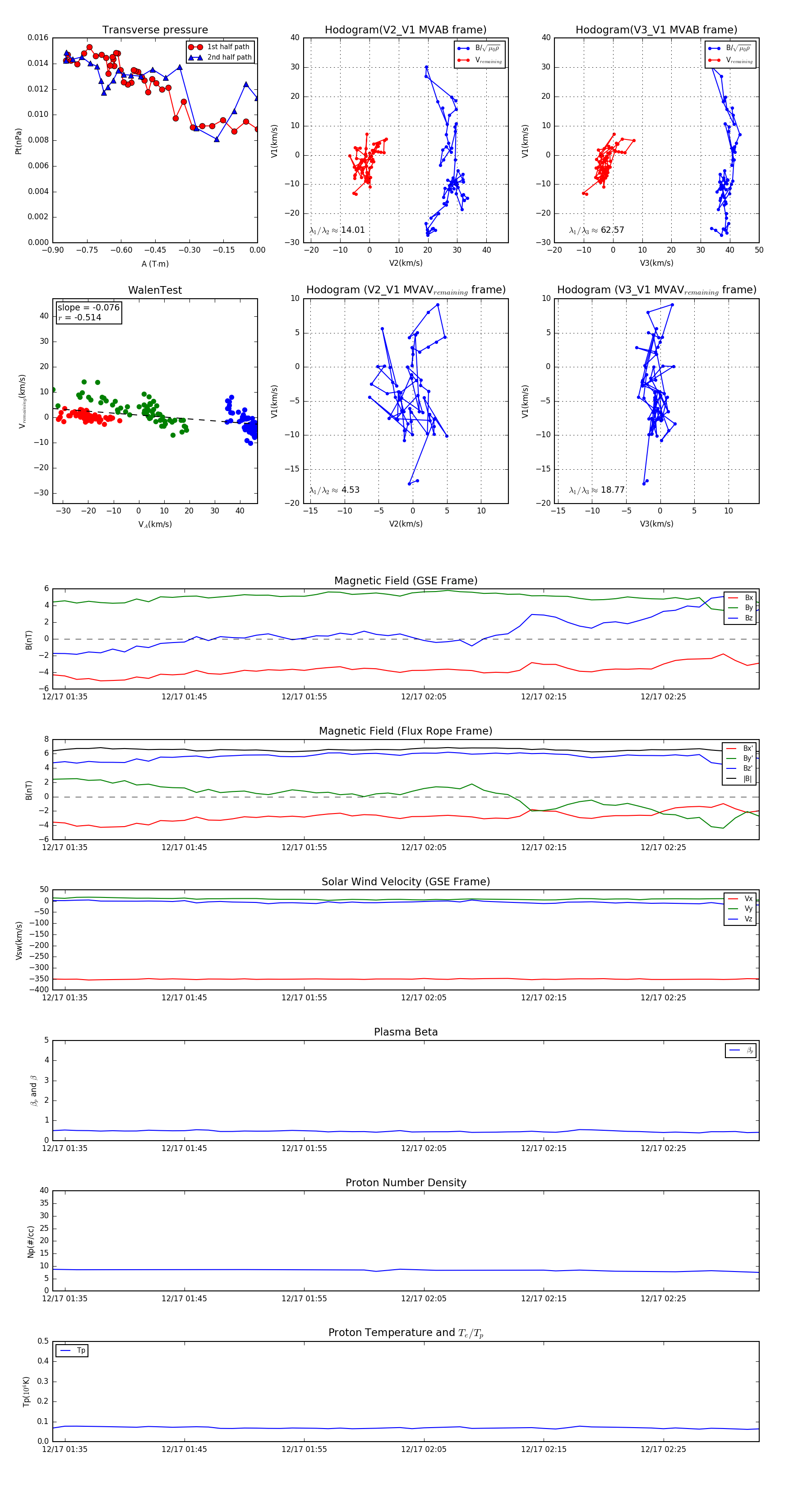Click the λ1/λ3 ≈ 62.57 annotation
812x1489 pixels.
[x=596, y=230]
